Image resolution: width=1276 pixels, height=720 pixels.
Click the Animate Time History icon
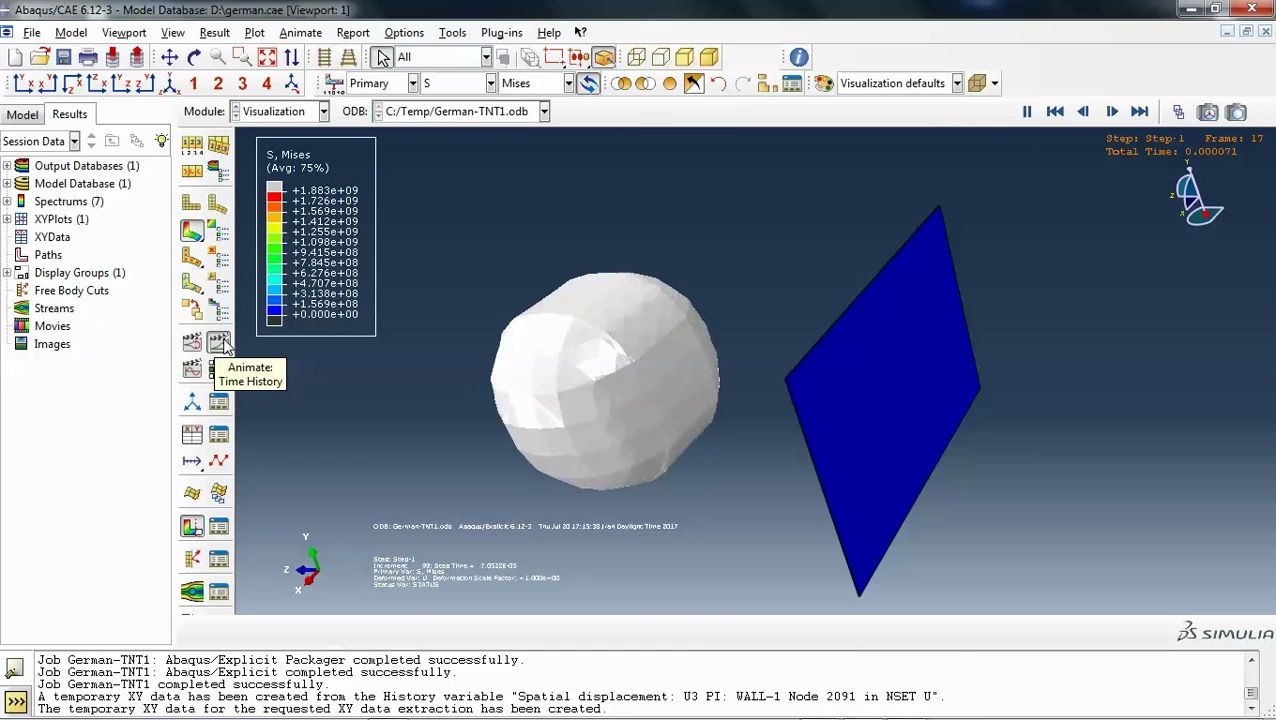point(218,342)
